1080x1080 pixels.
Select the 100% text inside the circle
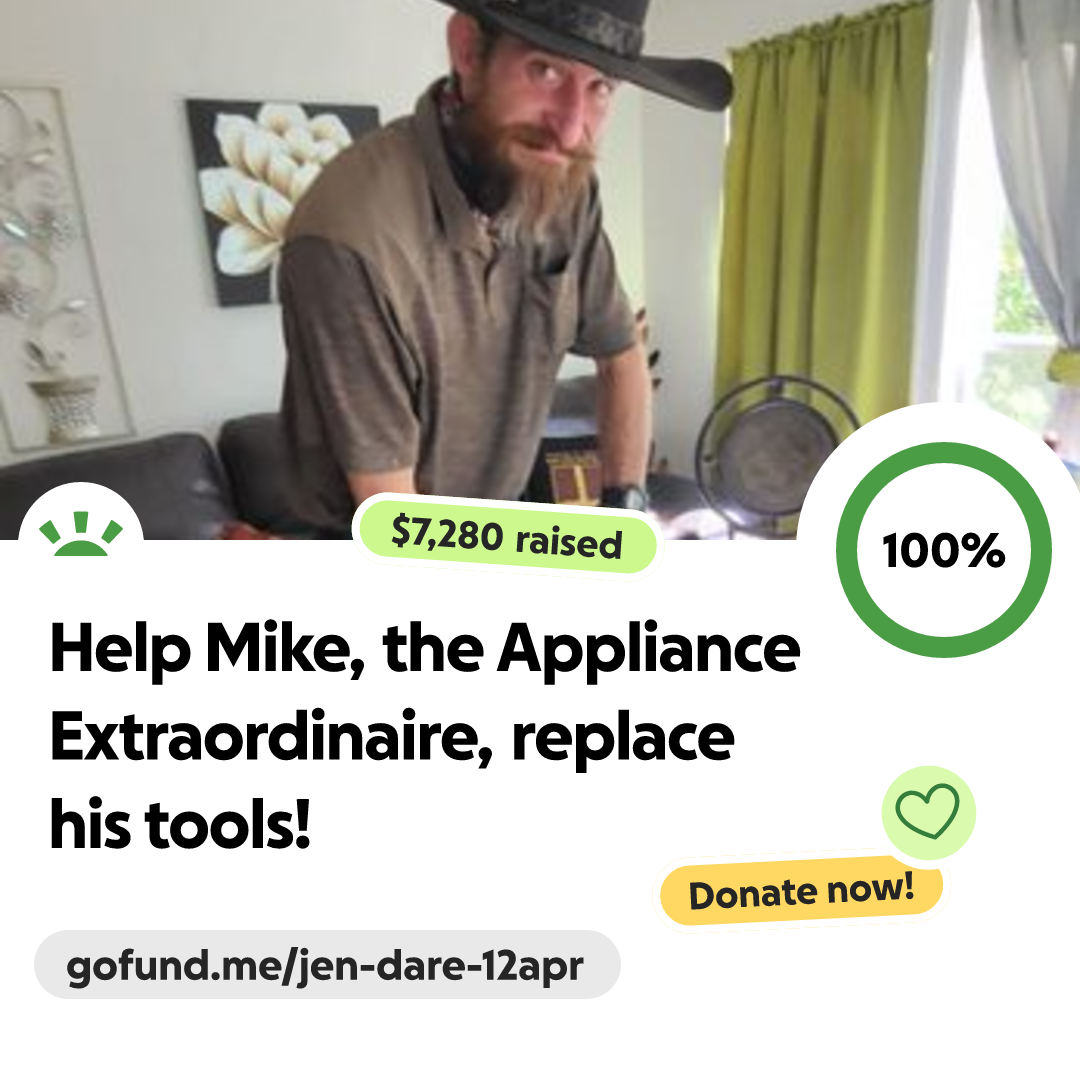pos(944,550)
